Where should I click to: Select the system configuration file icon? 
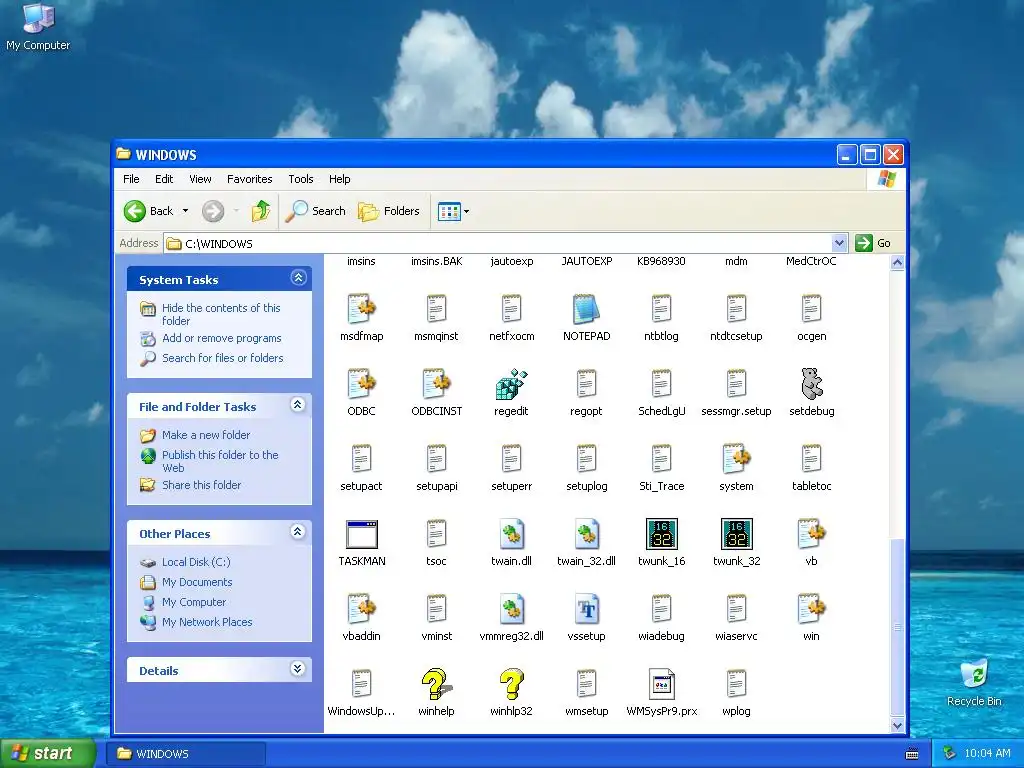click(737, 459)
